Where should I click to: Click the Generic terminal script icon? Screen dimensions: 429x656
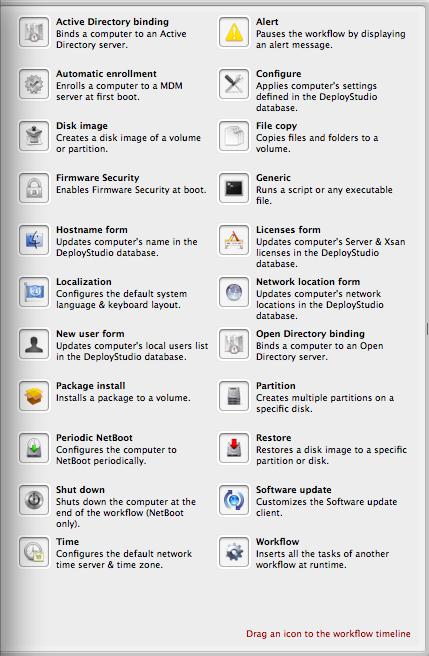(234, 188)
